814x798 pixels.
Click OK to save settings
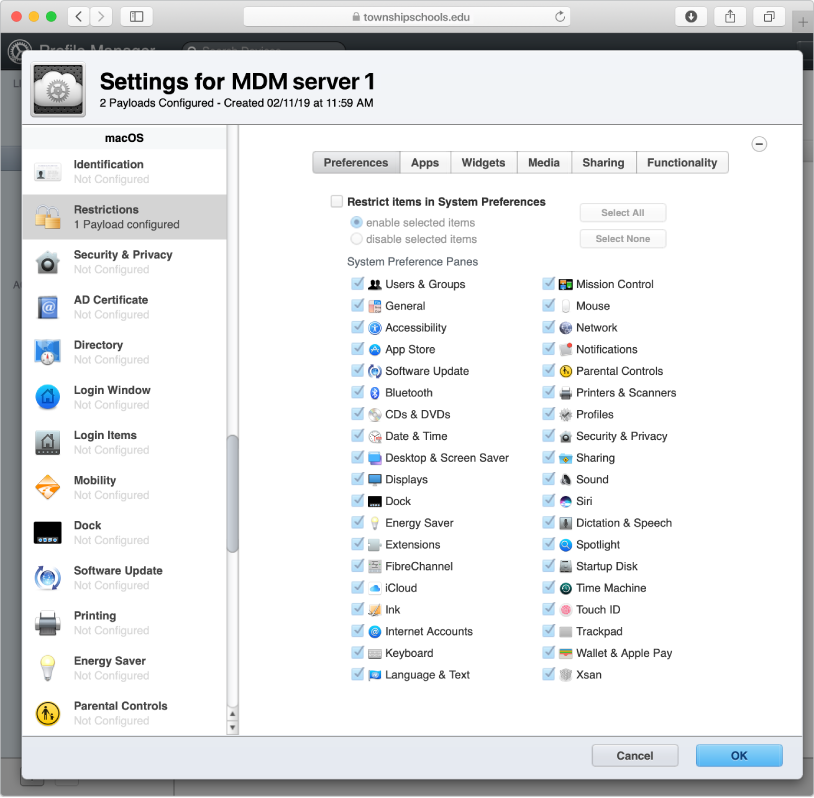coord(739,756)
